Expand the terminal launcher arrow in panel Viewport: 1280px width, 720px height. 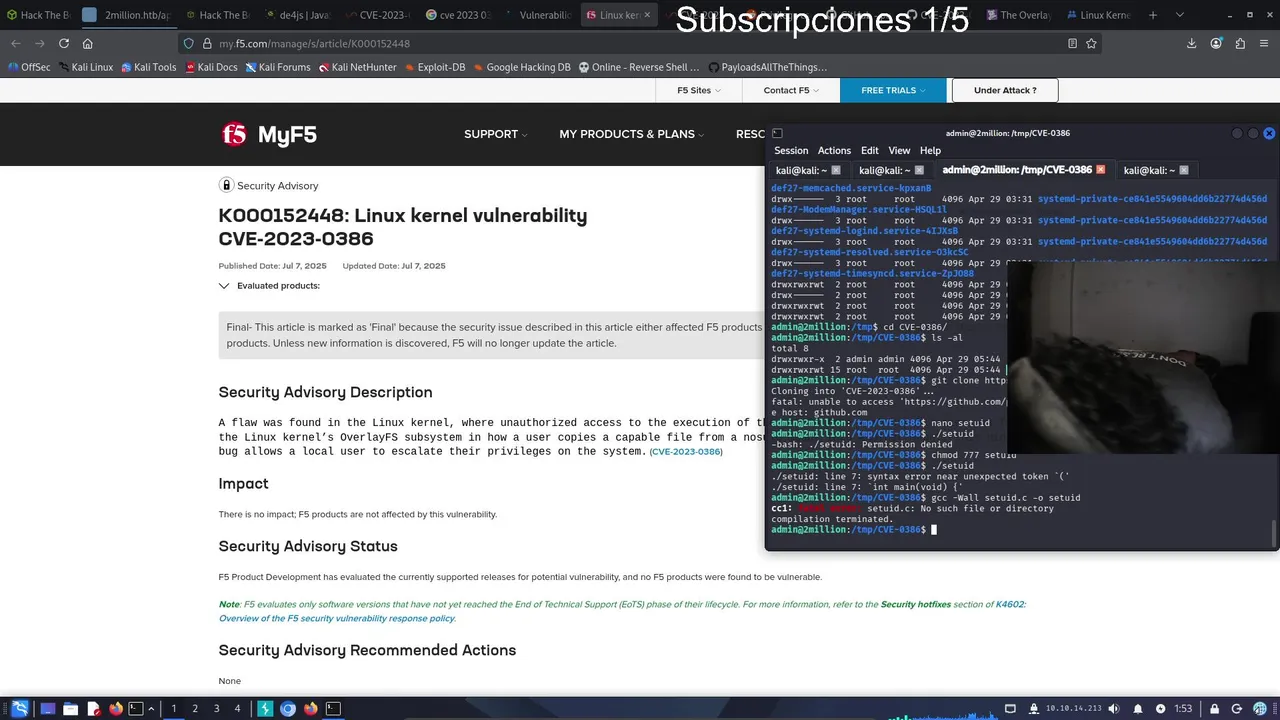(152, 708)
